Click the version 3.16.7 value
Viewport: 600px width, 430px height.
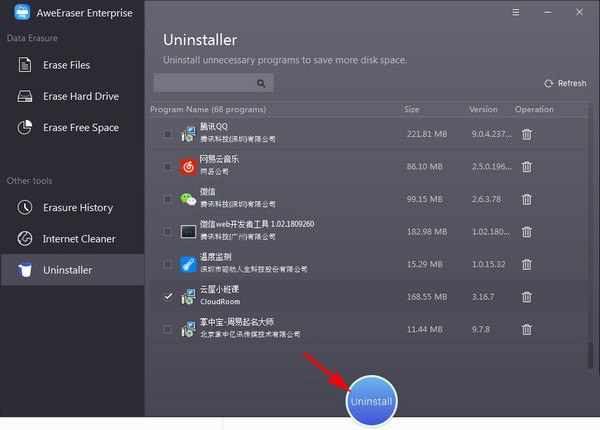[x=483, y=297]
